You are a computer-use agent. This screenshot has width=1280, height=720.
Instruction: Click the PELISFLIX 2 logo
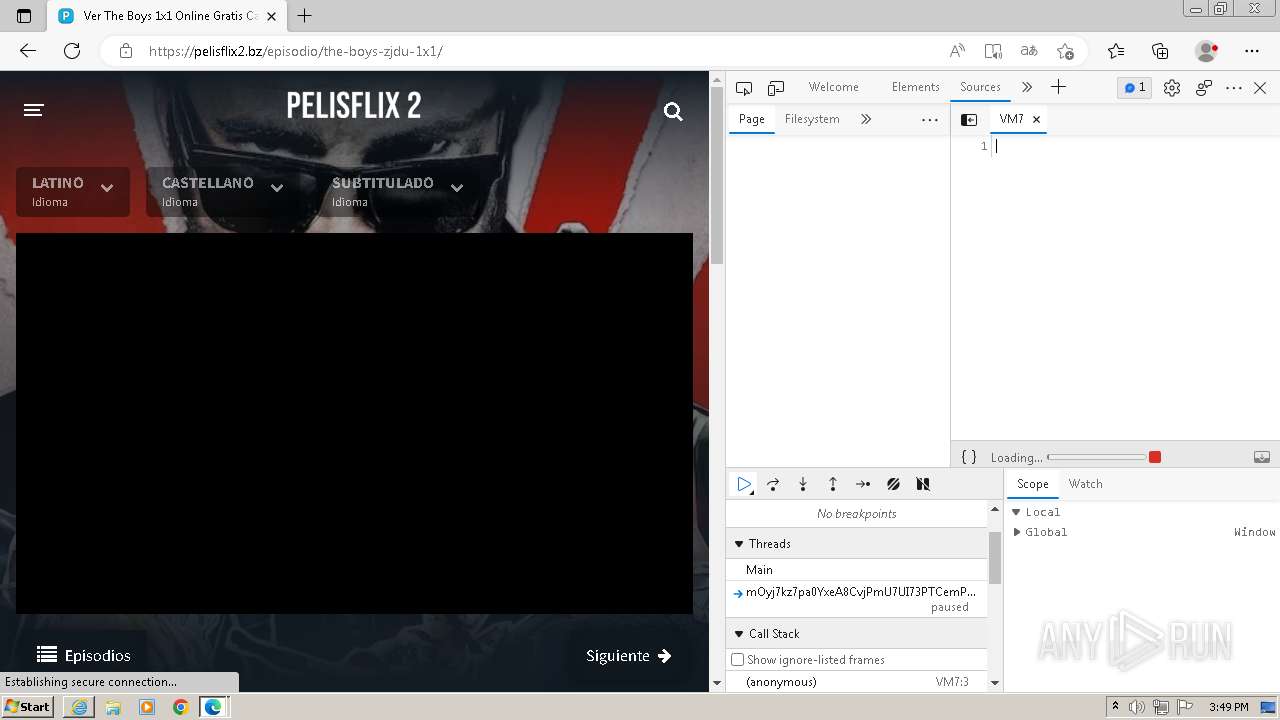[x=354, y=105]
